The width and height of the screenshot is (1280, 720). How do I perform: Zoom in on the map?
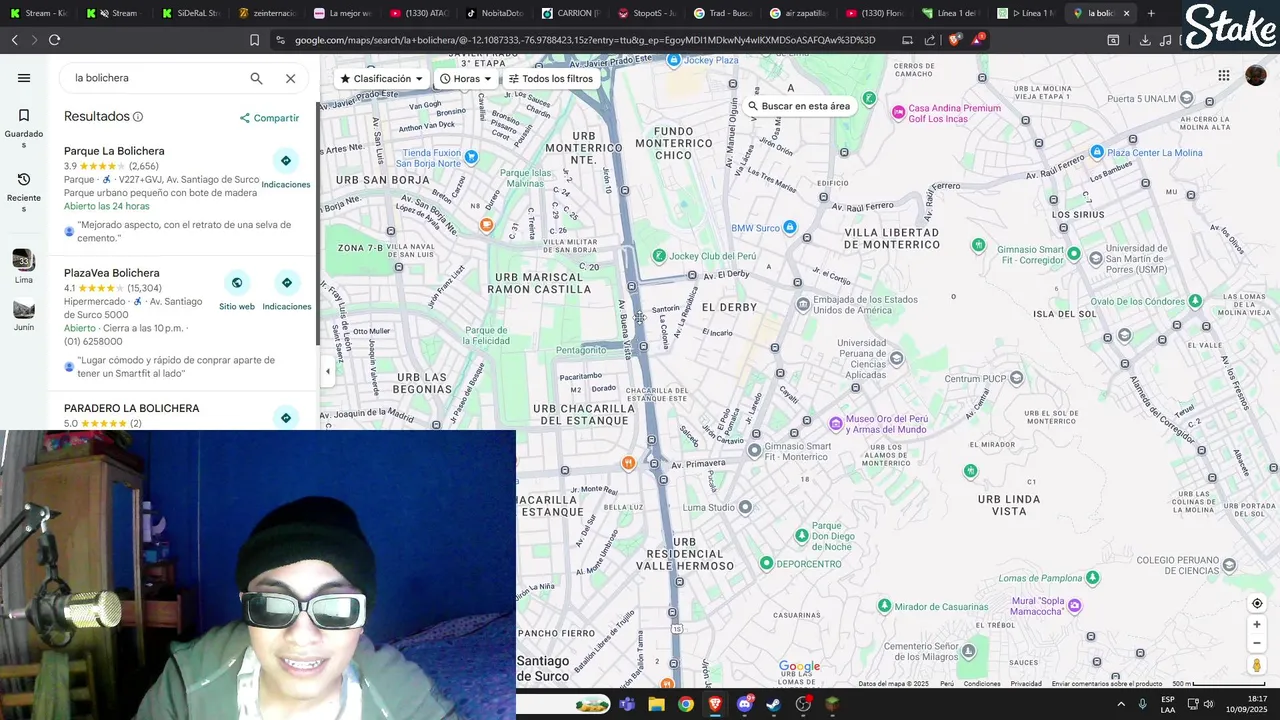coord(1257,624)
